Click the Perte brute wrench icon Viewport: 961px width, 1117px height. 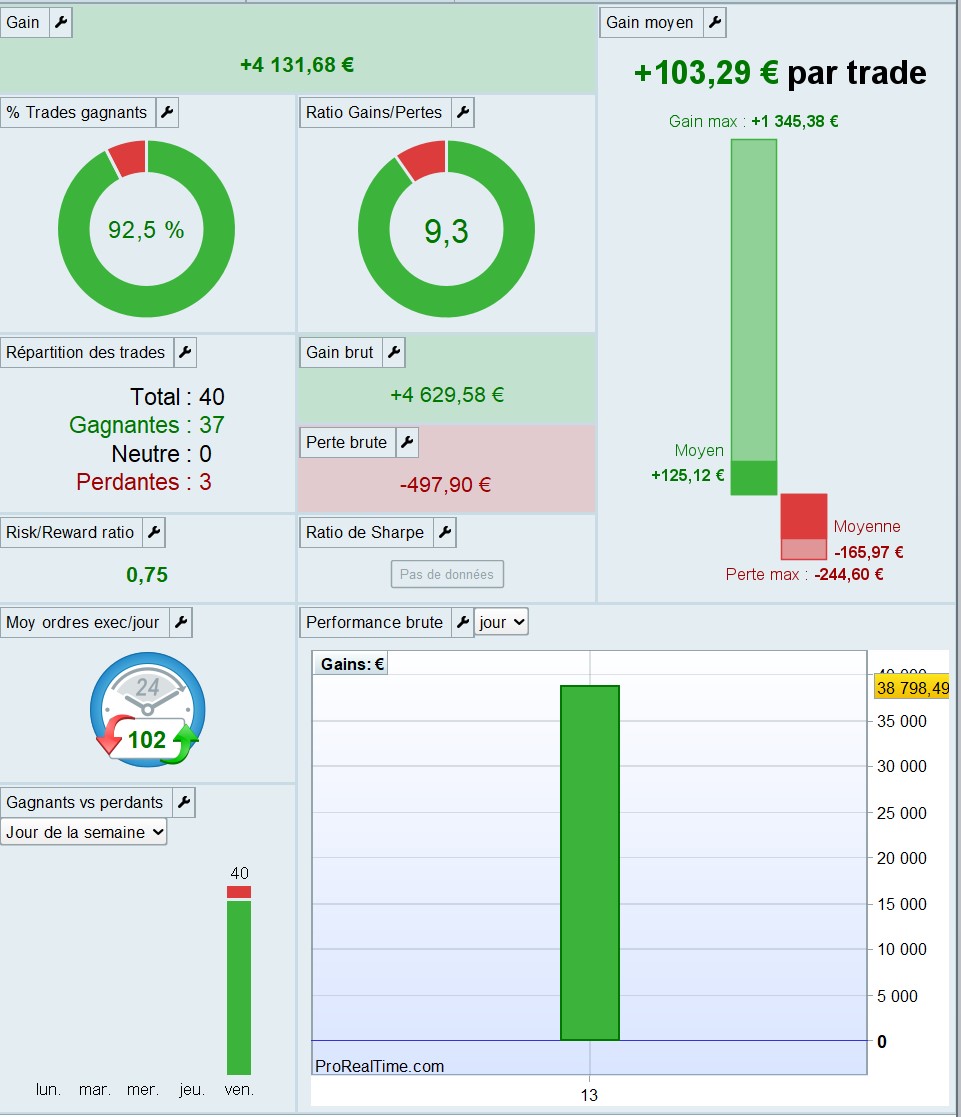pos(407,442)
